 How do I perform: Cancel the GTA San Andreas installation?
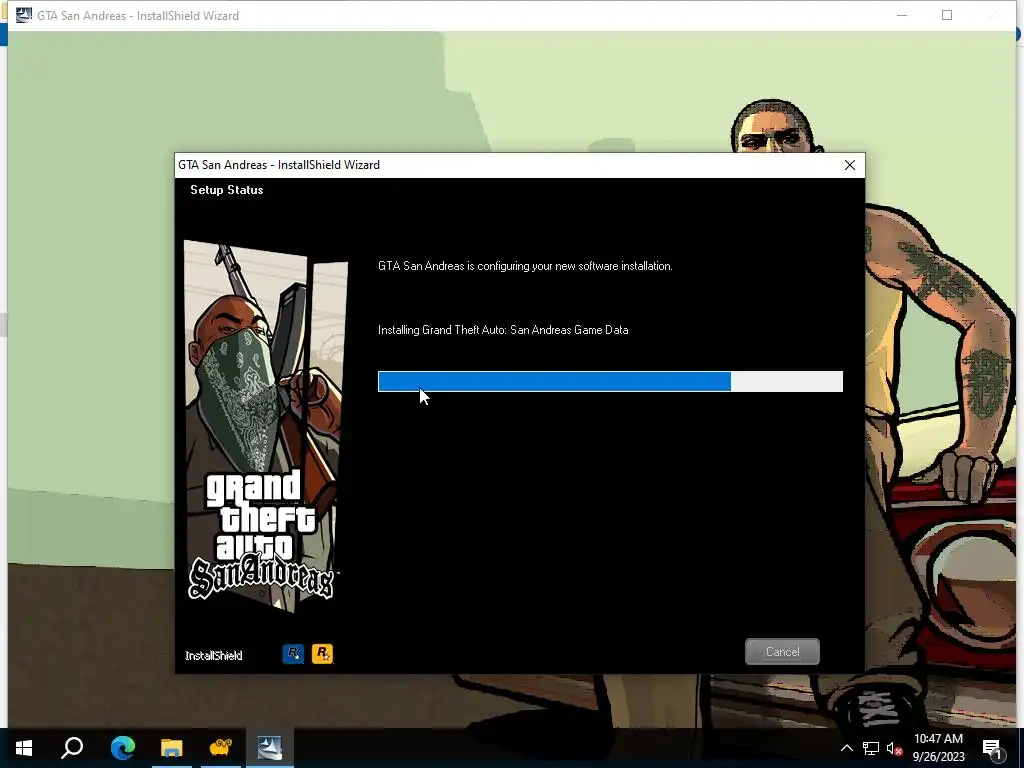(782, 652)
